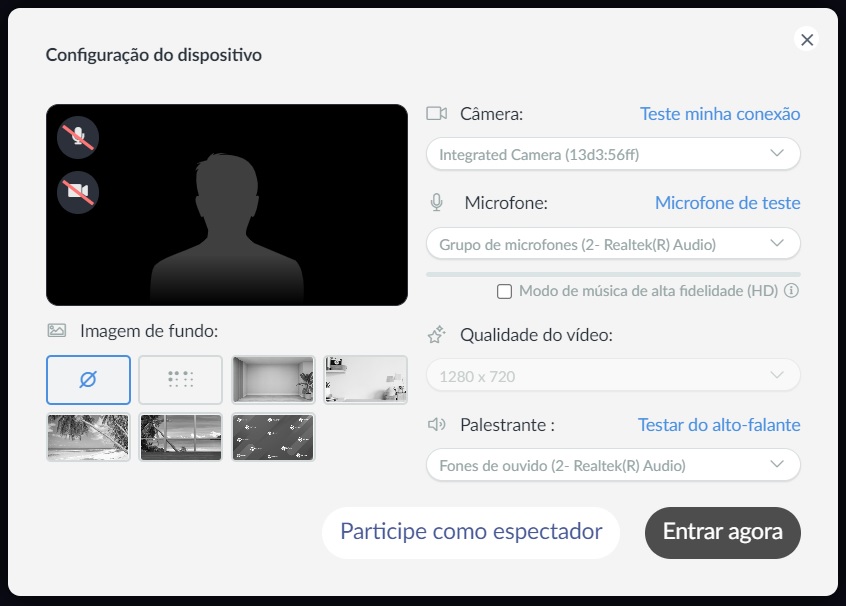Viewport: 846px width, 606px height.
Task: Click the Qualidade do vídeo label
Action: (x=536, y=335)
